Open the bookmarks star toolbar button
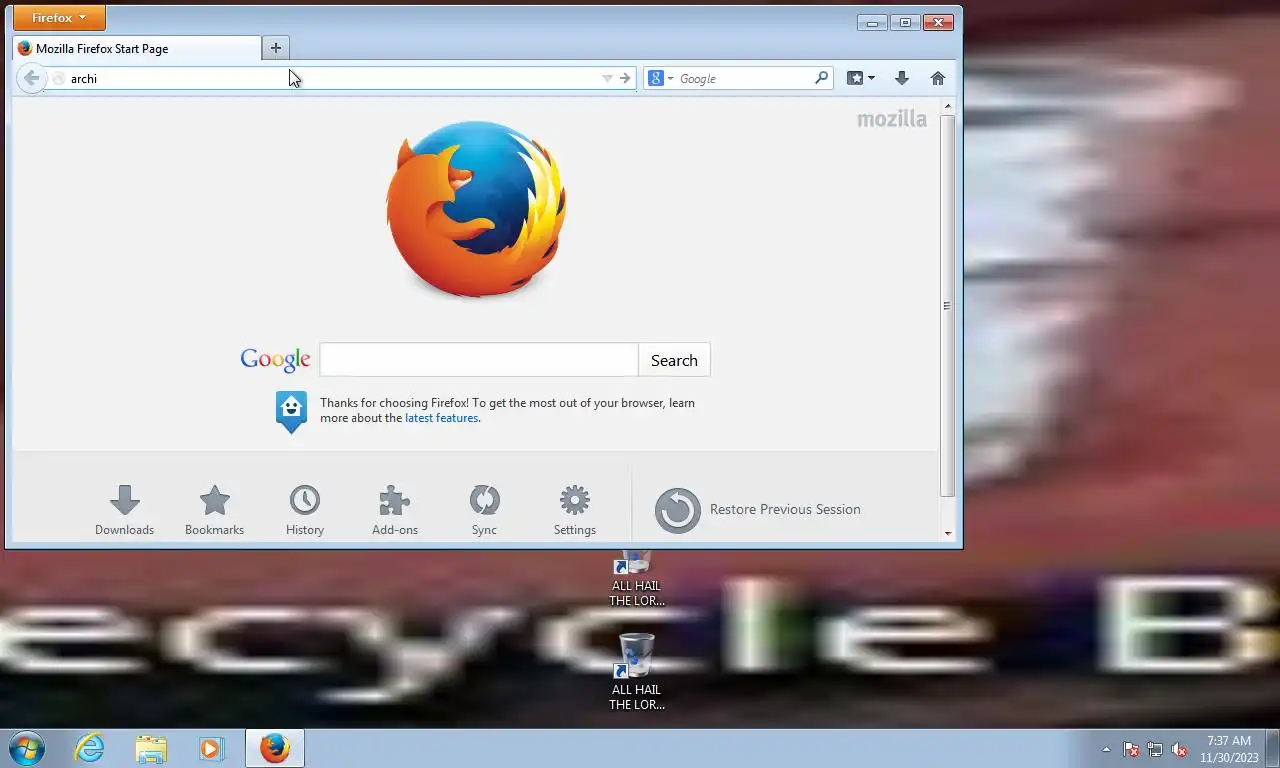 tap(860, 78)
